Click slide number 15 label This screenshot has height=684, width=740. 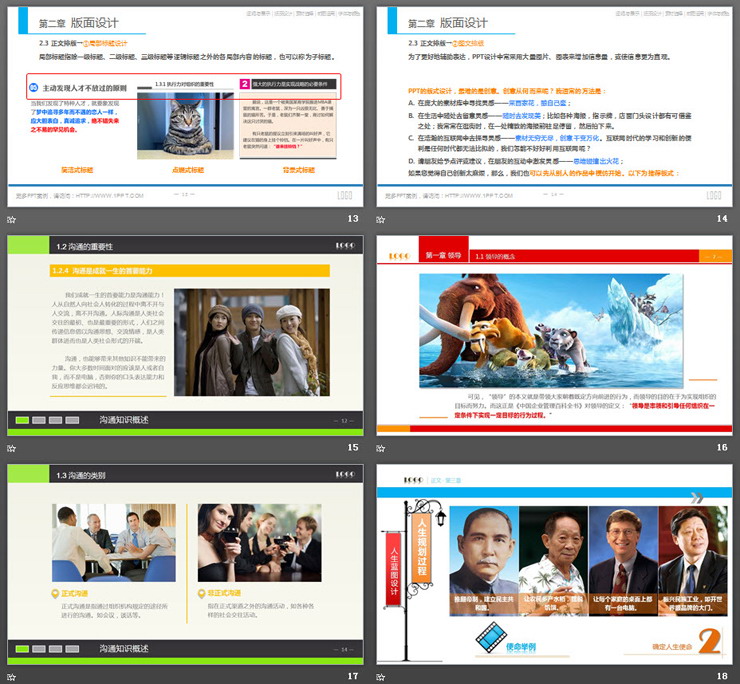(353, 447)
